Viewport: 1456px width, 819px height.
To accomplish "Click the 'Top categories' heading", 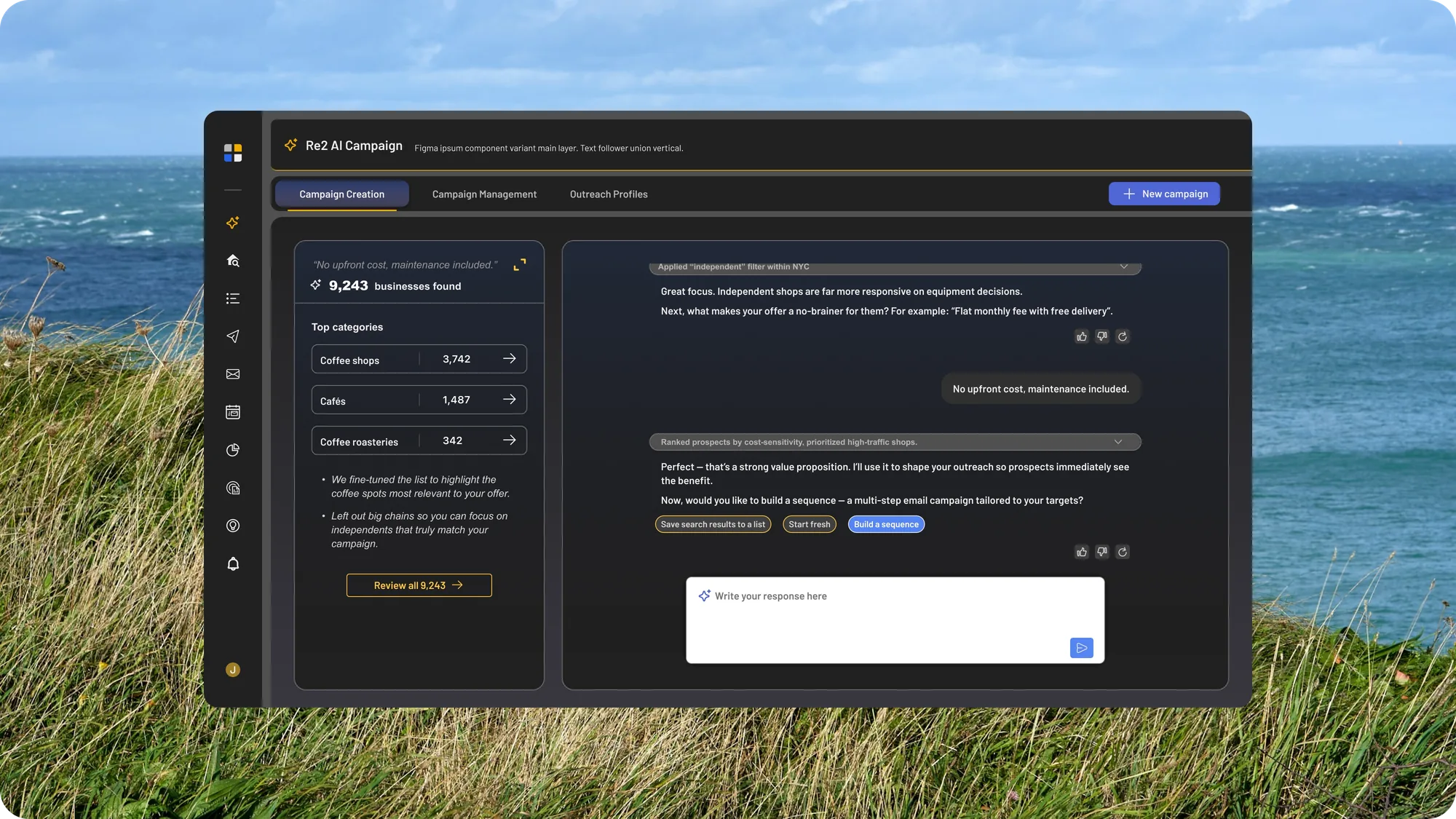I will coord(347,327).
